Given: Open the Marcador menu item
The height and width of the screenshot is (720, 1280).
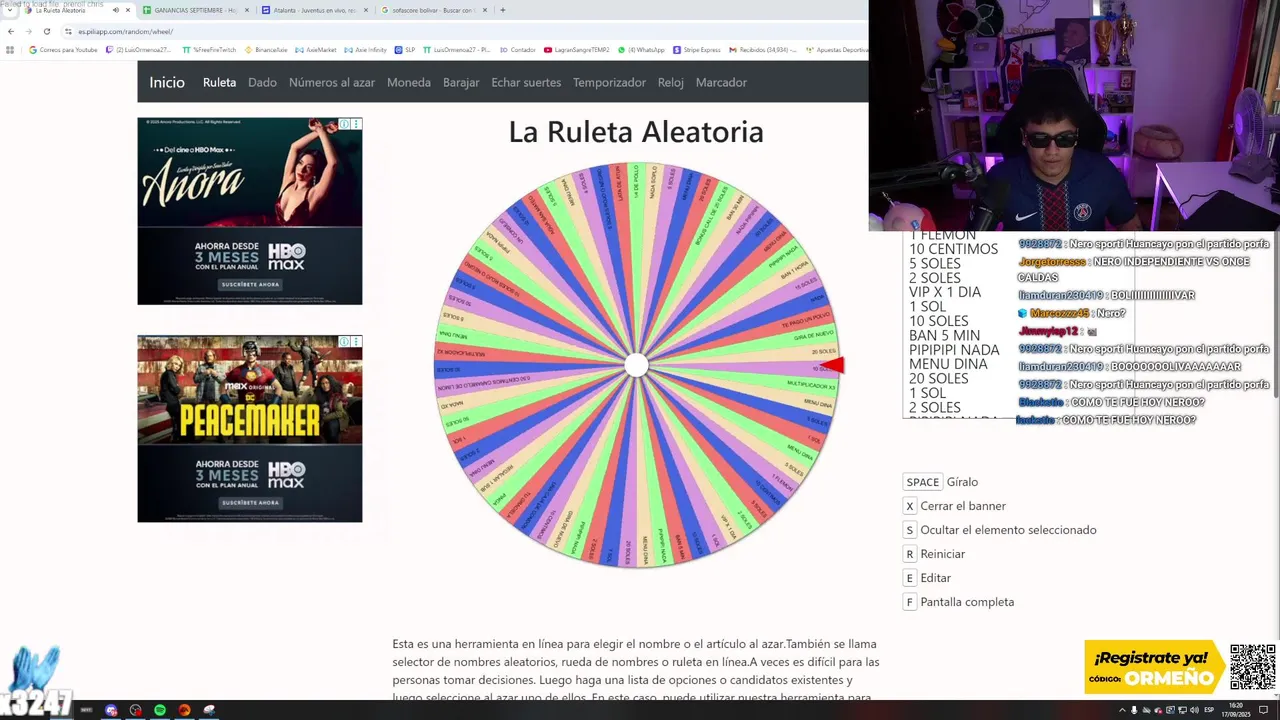Looking at the screenshot, I should [721, 82].
